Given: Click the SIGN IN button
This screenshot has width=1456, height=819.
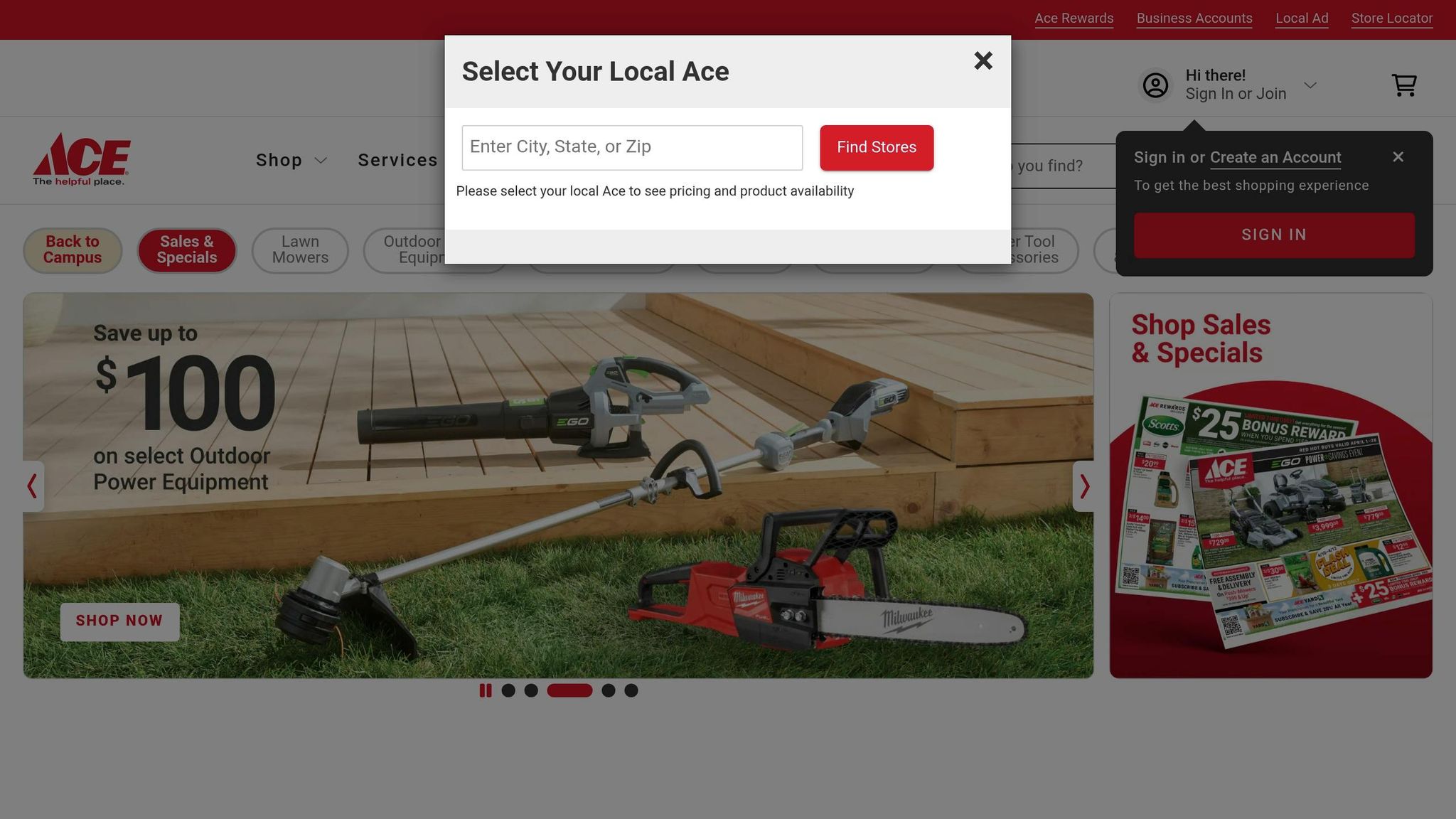Looking at the screenshot, I should 1274,235.
